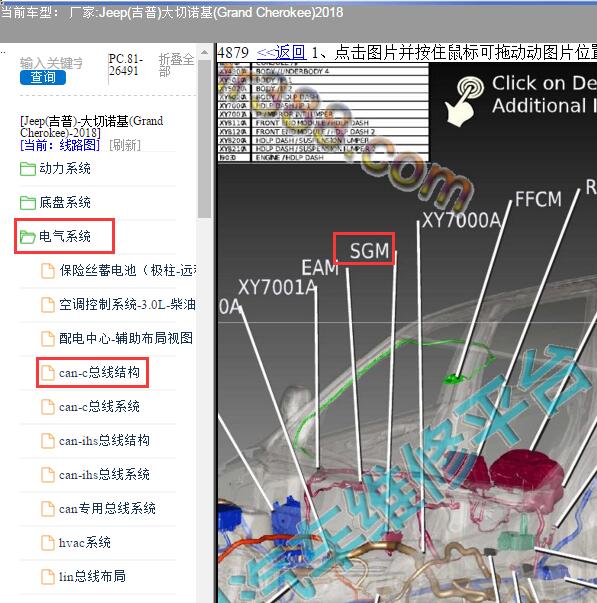Screen dimensions: 597x603
Task: Click the XY7001A connector label
Action: click(x=277, y=287)
